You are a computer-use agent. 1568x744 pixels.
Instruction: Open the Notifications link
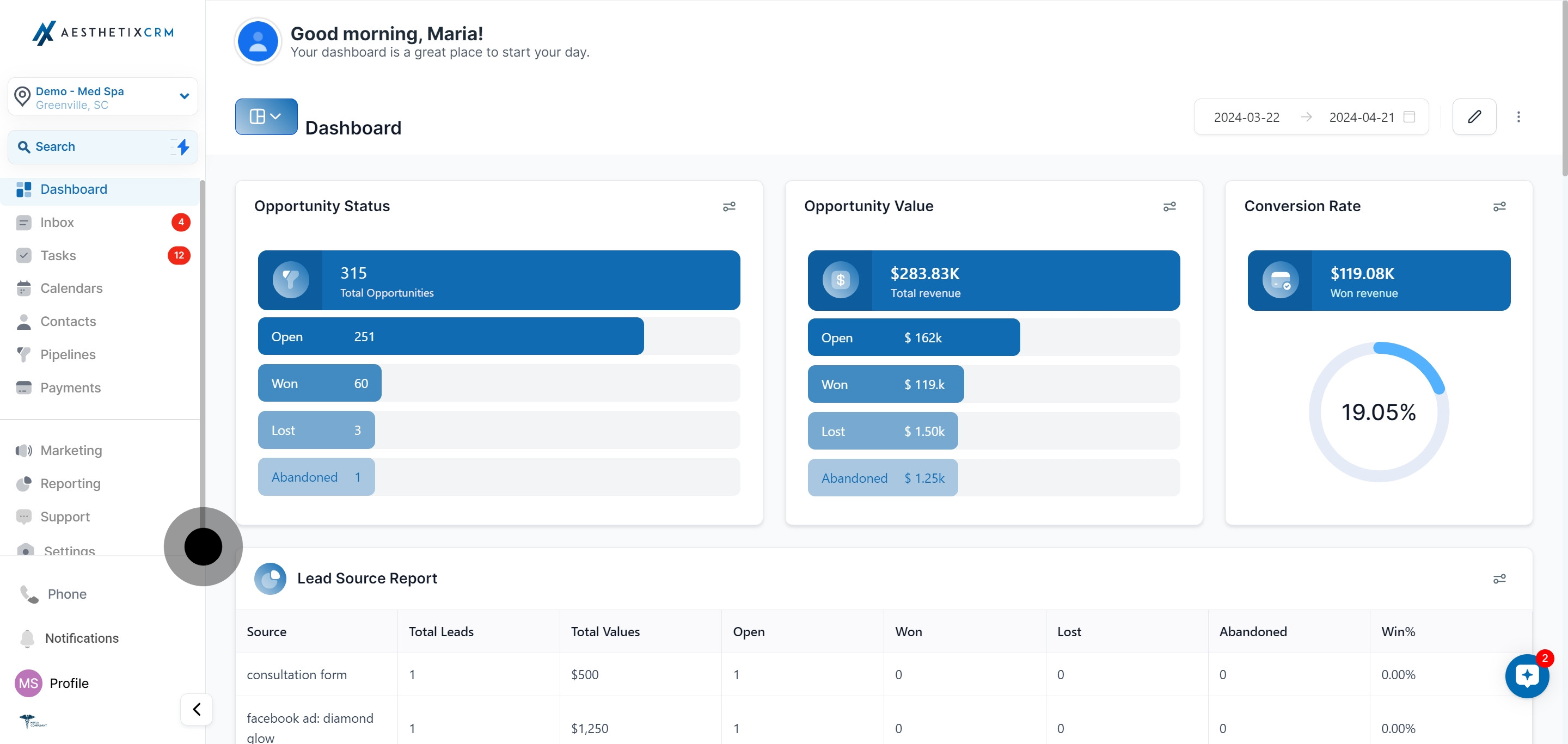[82, 638]
